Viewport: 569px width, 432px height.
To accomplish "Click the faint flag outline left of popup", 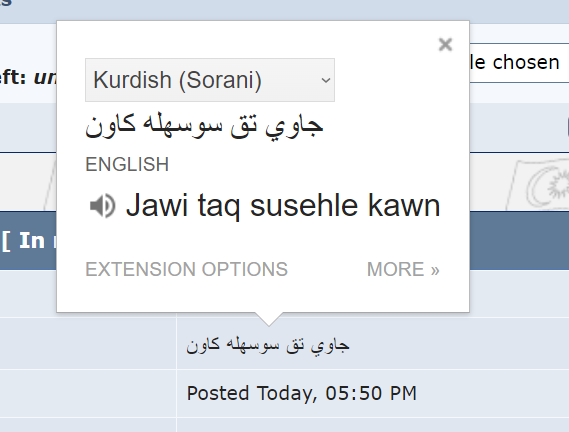I will tap(50, 183).
